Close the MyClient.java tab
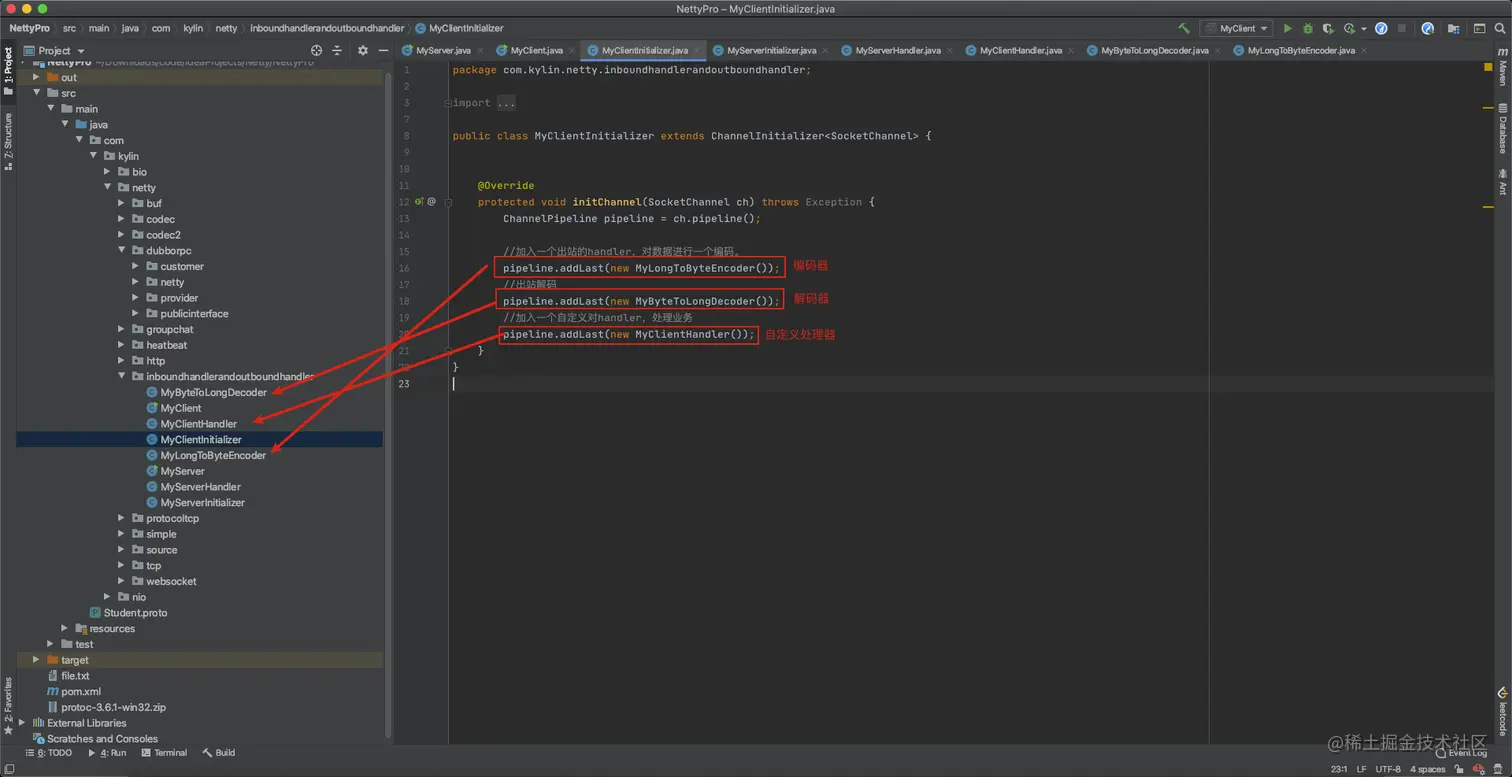This screenshot has height=777, width=1512. point(573,50)
